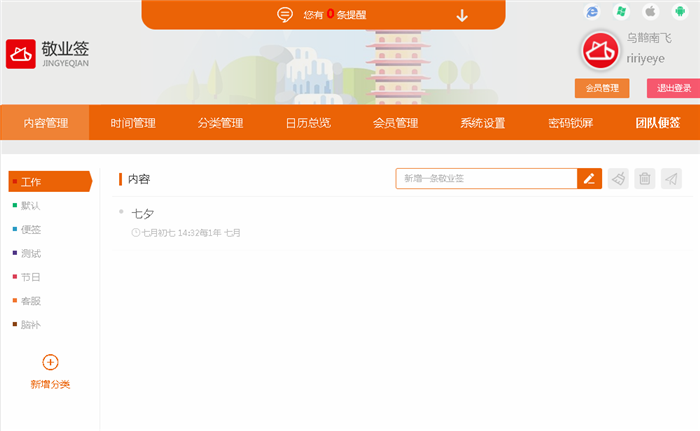This screenshot has width=700, height=431.
Task: Focus the 新增一条敬业签 input field
Action: click(486, 179)
